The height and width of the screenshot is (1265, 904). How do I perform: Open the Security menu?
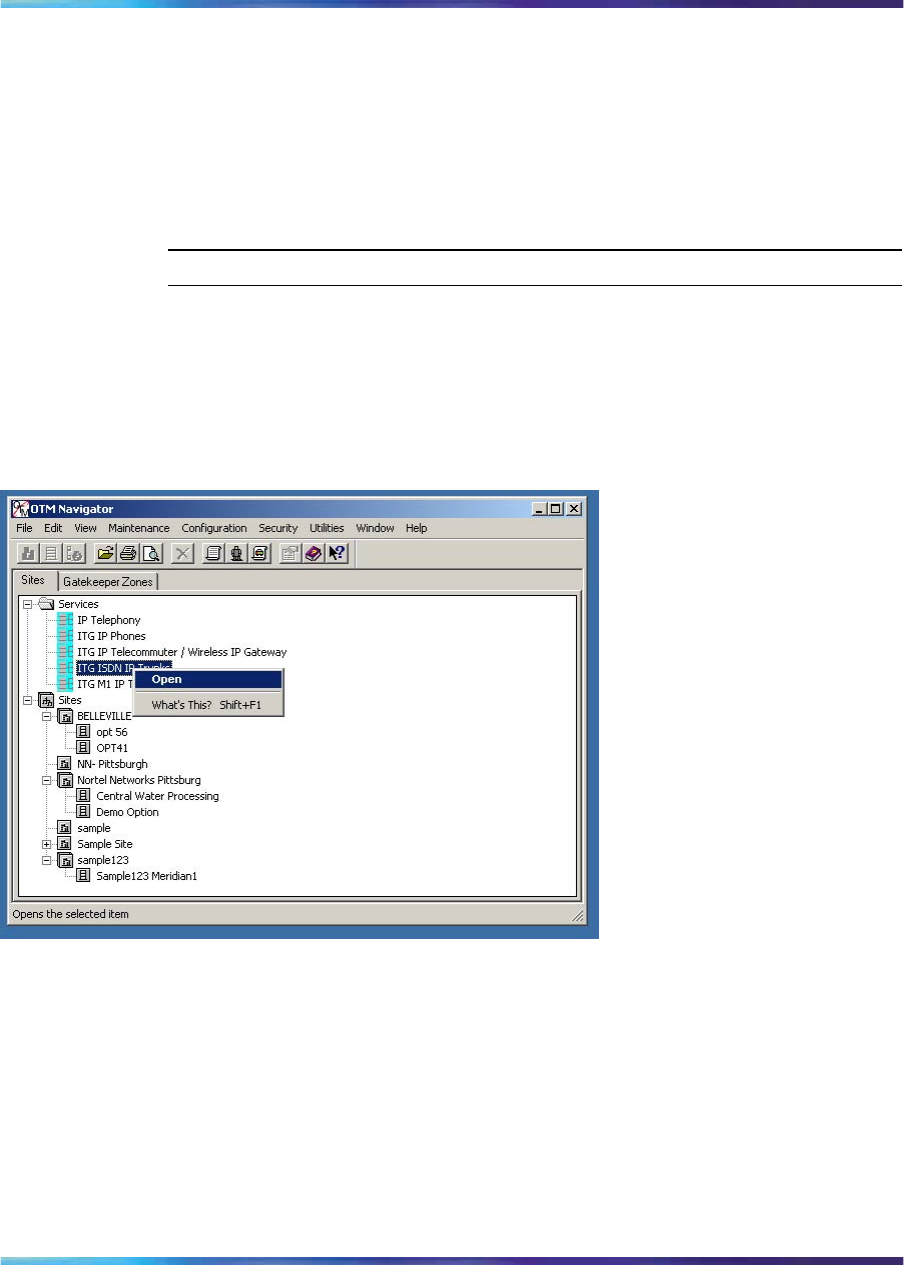pos(278,528)
